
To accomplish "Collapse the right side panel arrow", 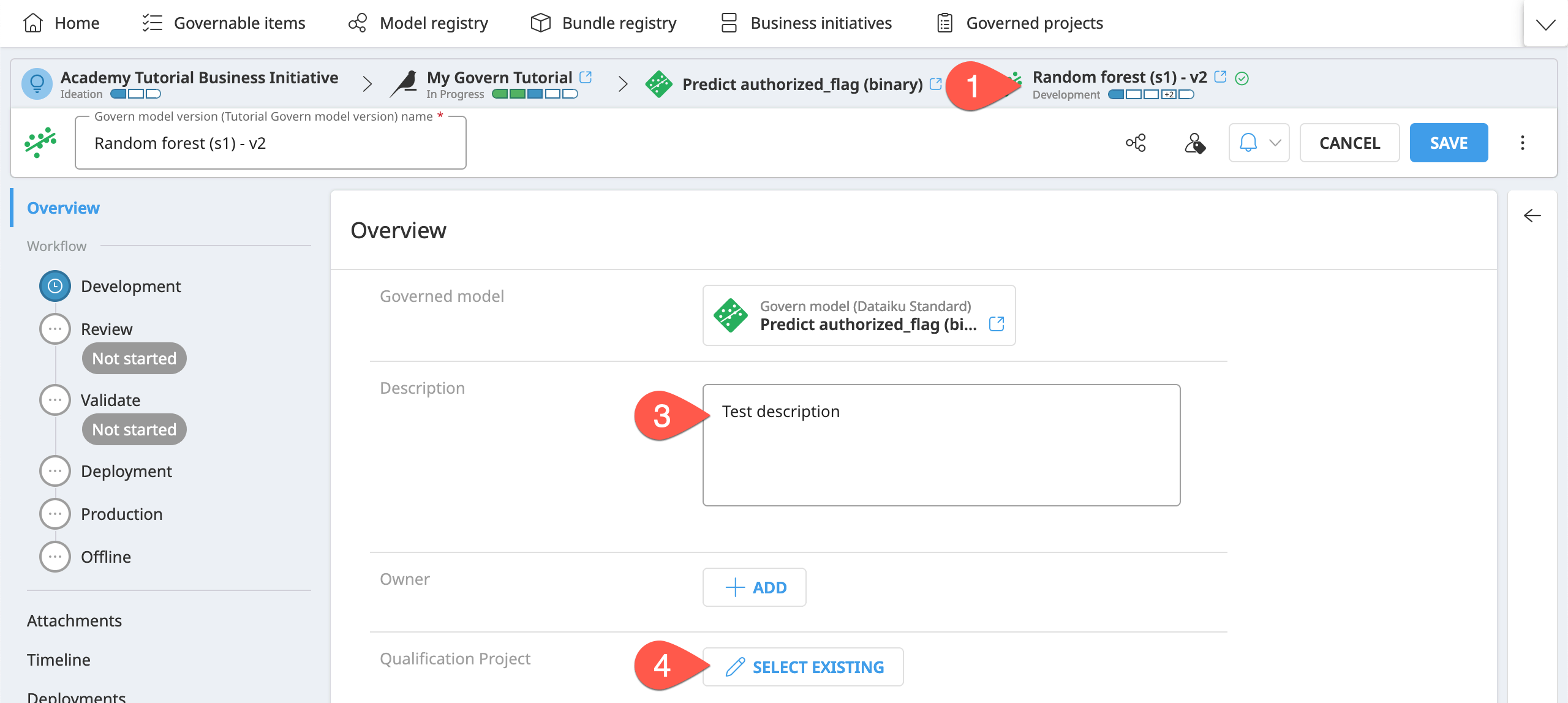I will tap(1532, 216).
